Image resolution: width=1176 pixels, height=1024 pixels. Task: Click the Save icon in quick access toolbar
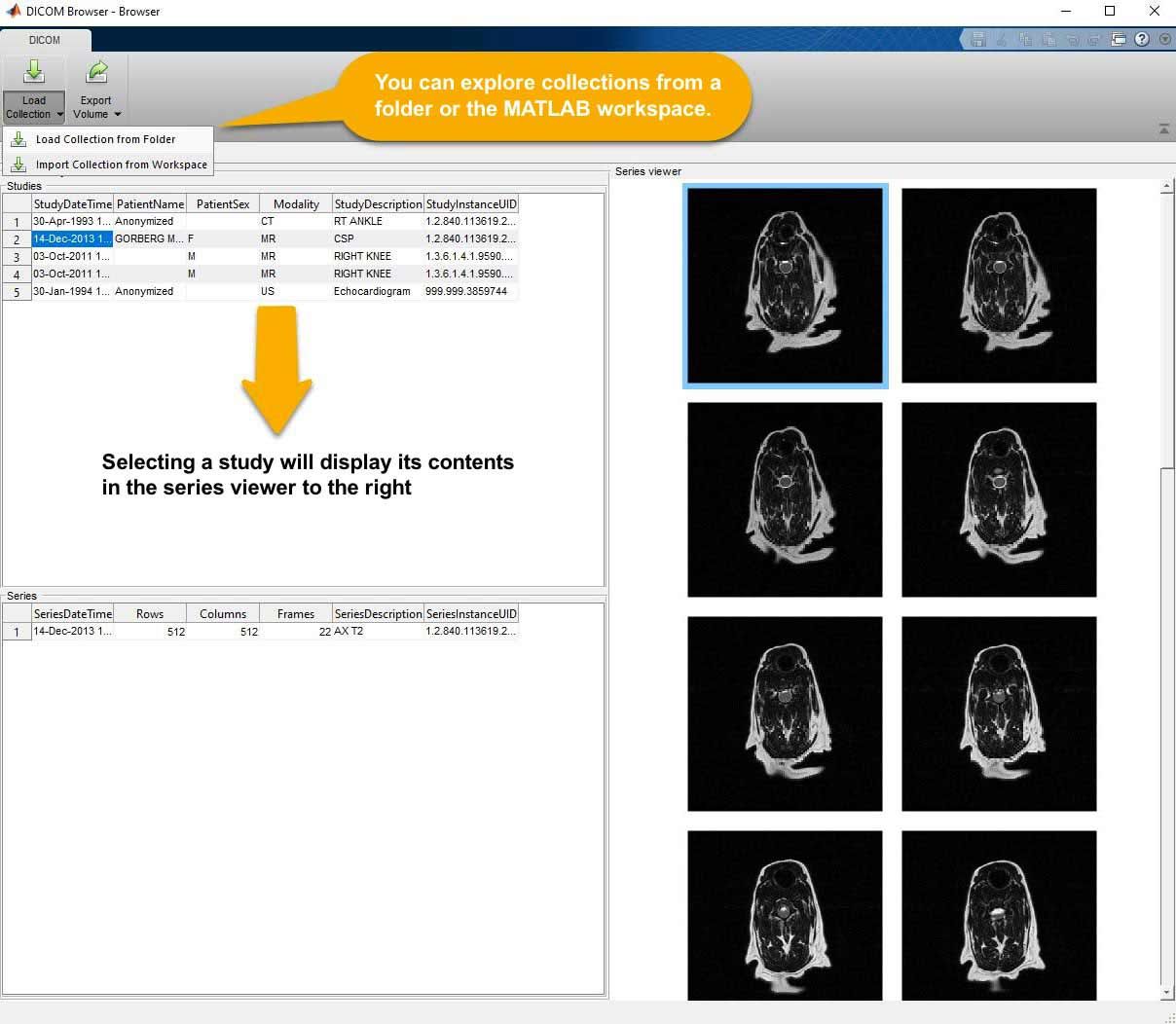tap(978, 39)
